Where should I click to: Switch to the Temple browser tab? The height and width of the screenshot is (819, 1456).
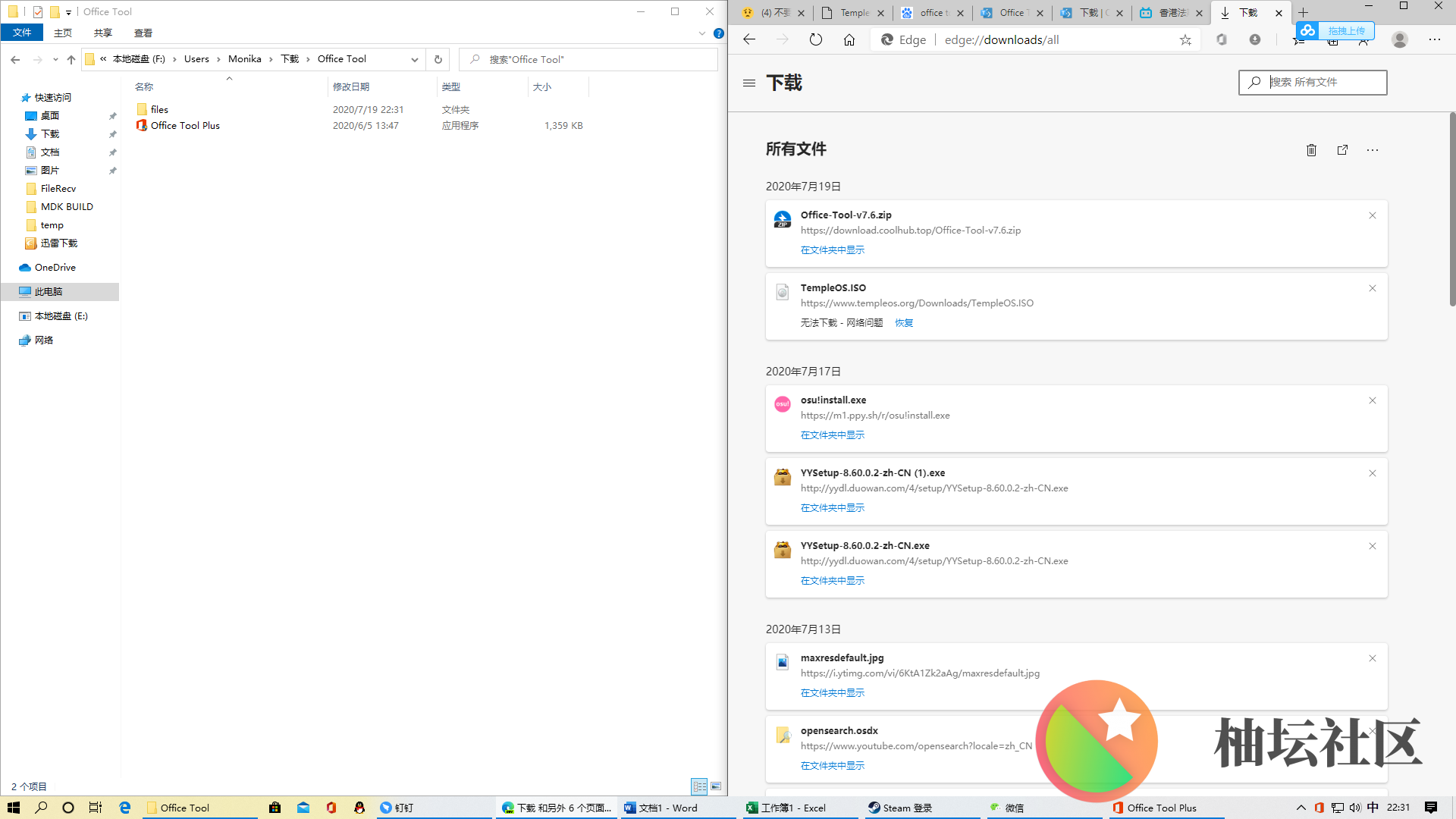point(853,13)
